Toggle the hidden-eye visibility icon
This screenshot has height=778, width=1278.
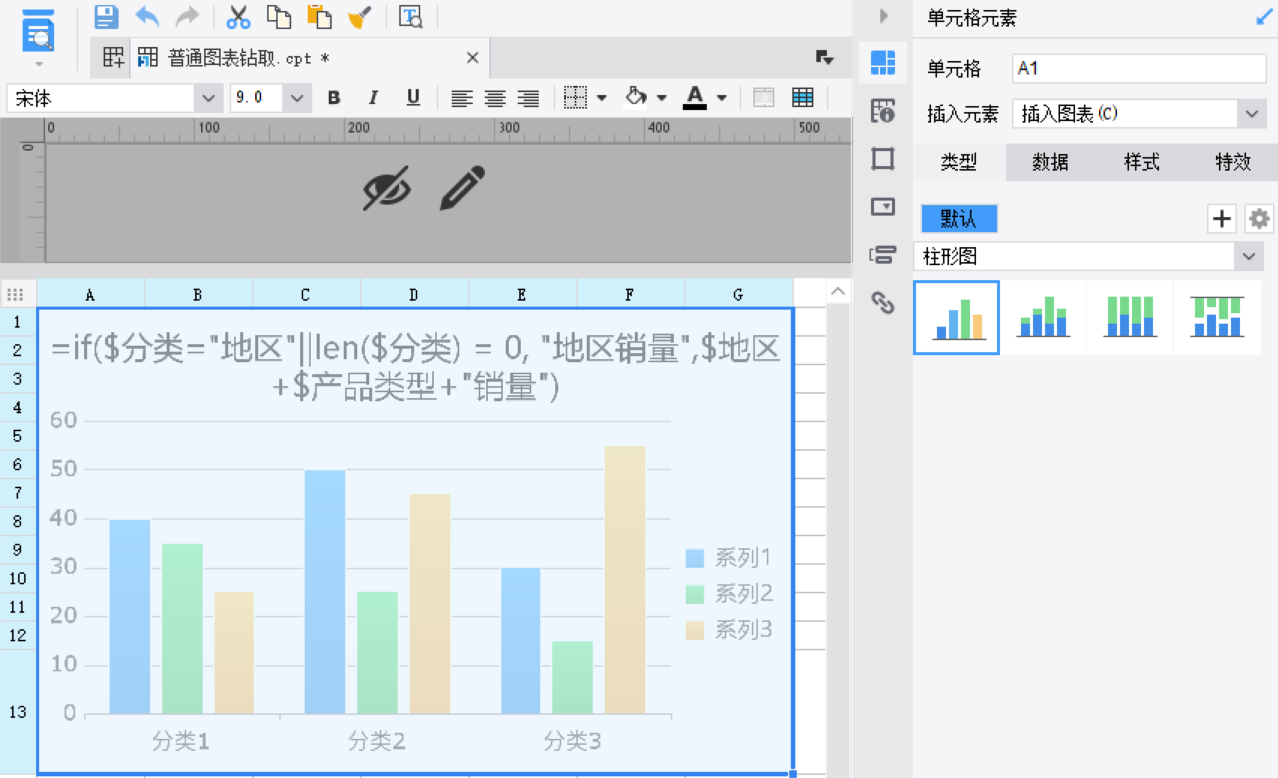[387, 188]
